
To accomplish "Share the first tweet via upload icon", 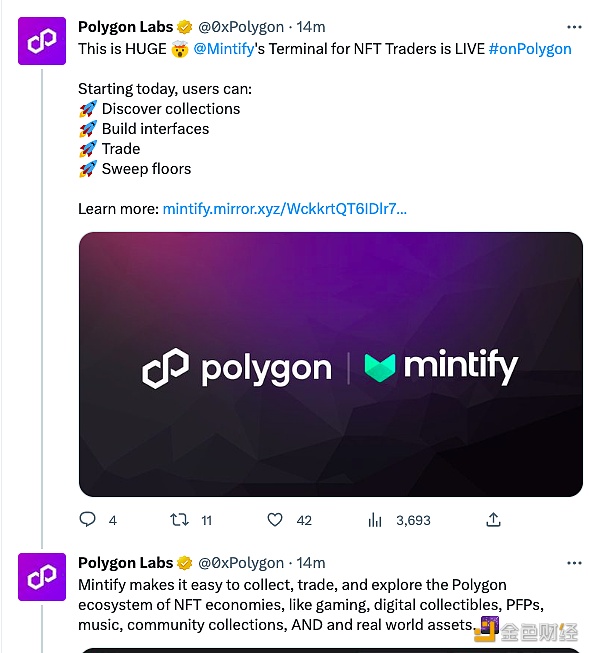I will tap(493, 519).
